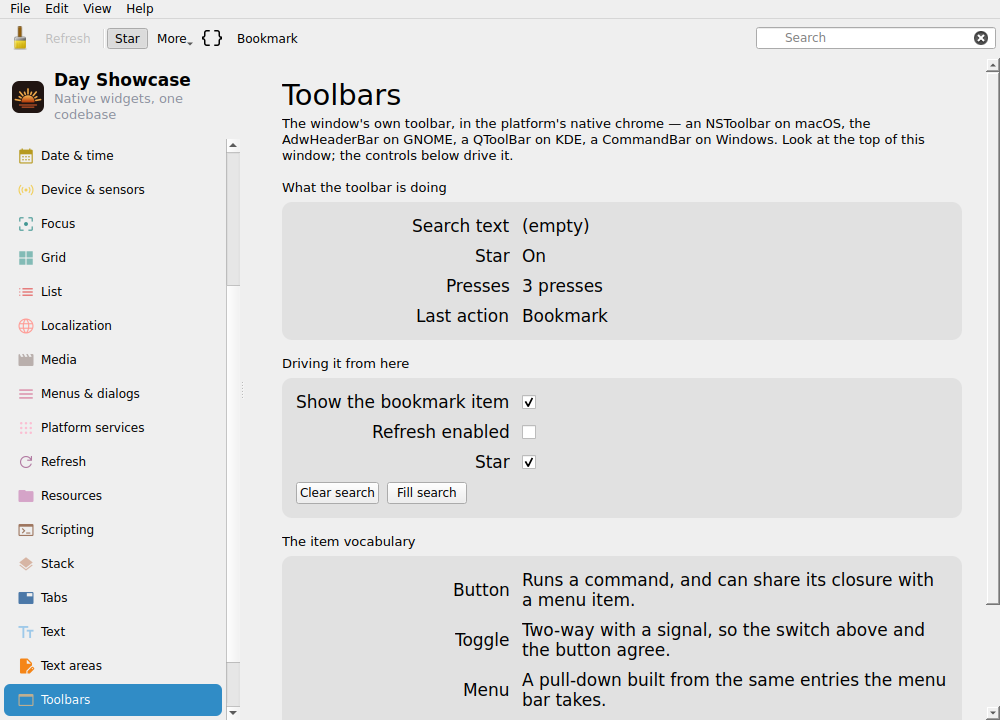The width and height of the screenshot is (1000, 720).
Task: Click the "On" value beside Star
Action: 534,256
